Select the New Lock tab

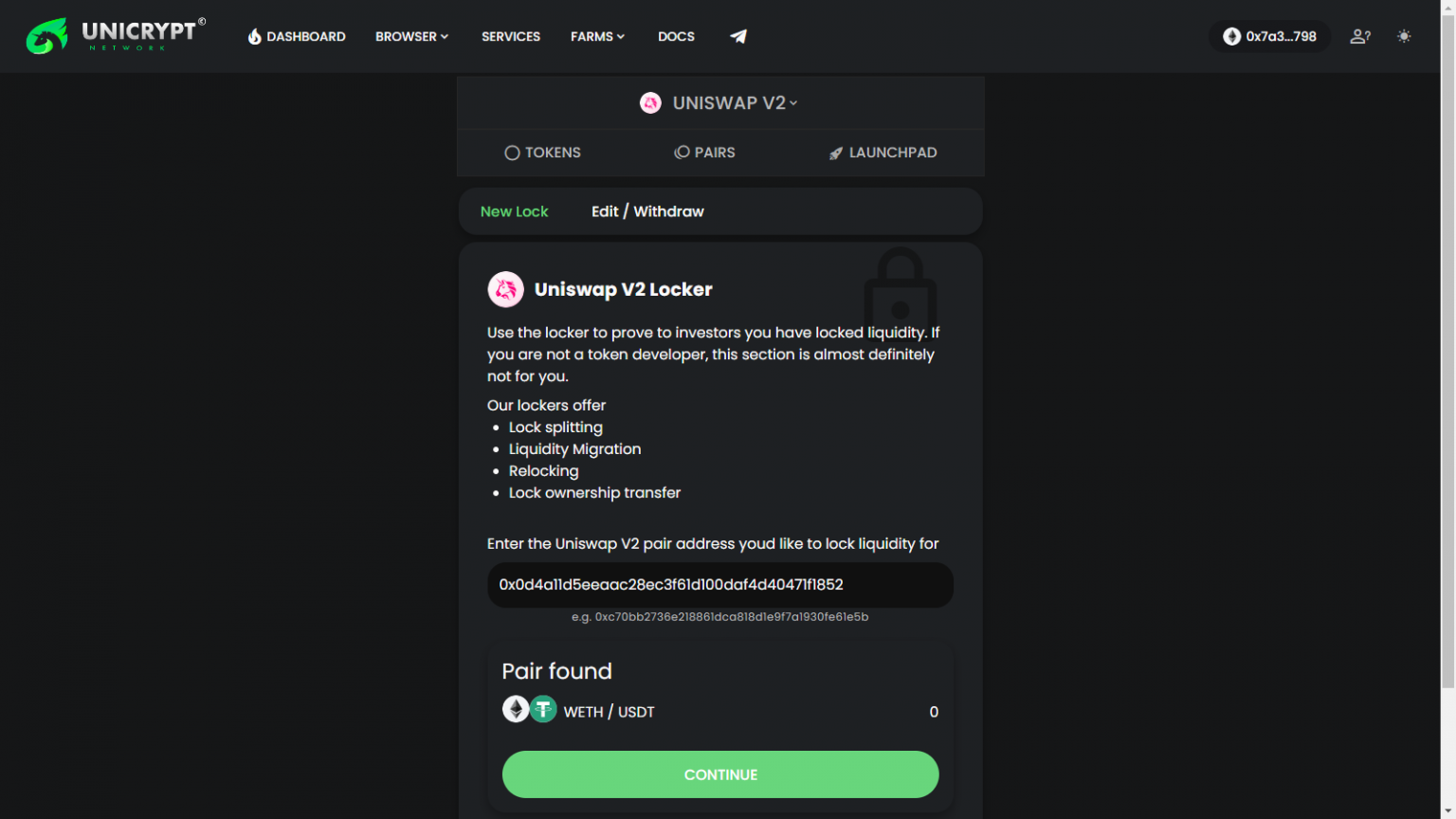click(x=514, y=210)
